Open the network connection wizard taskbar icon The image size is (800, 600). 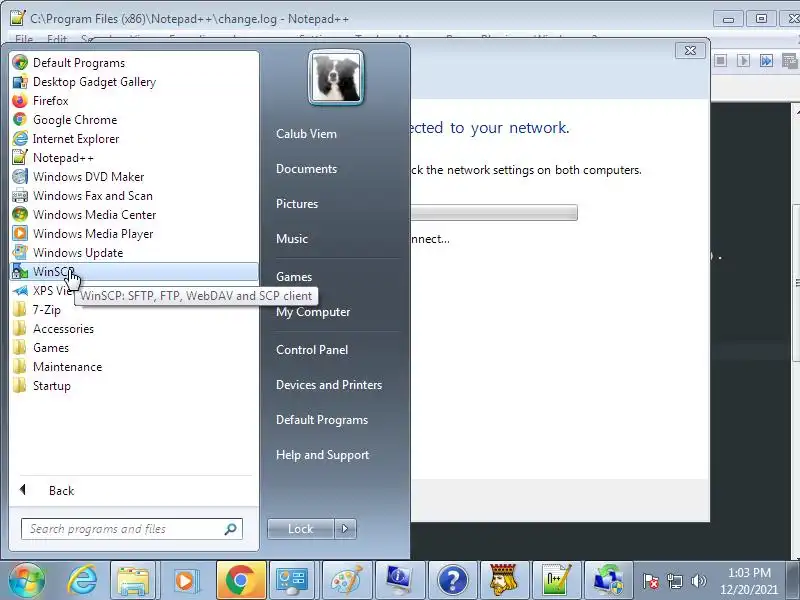tap(608, 580)
